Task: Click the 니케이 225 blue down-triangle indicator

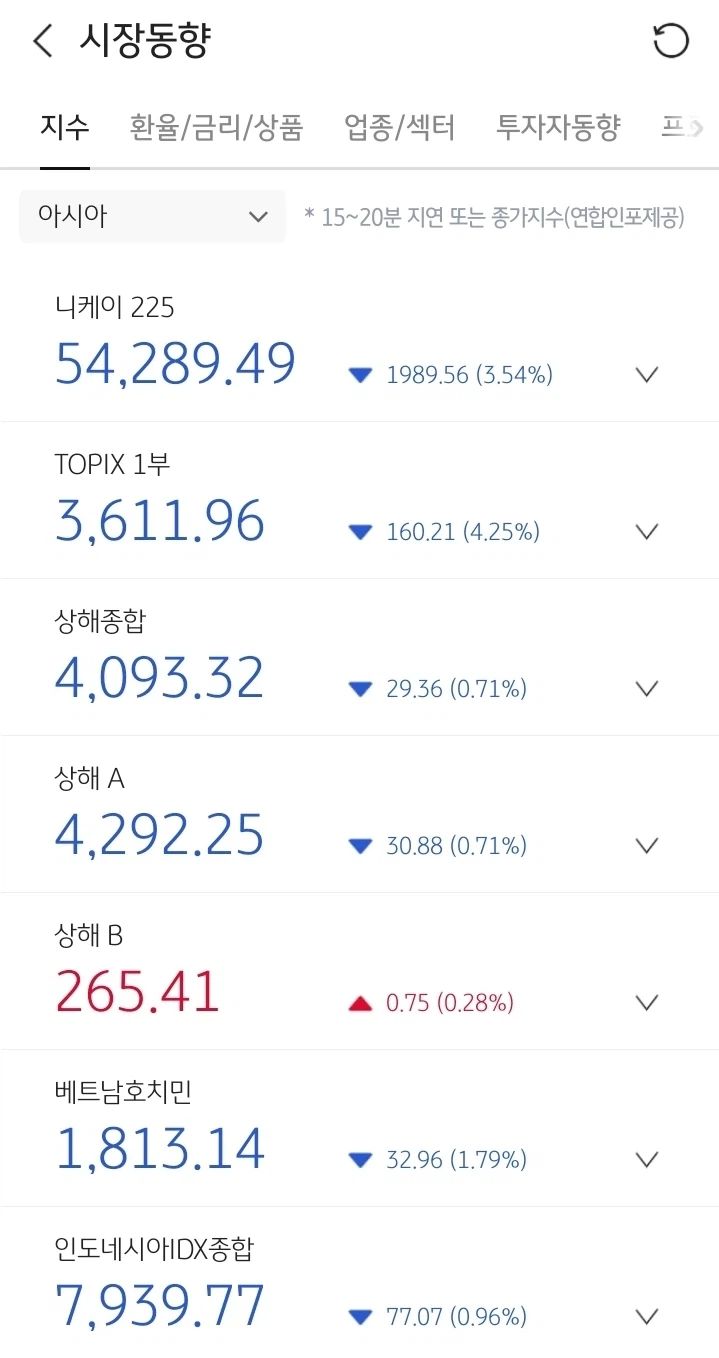Action: tap(360, 376)
